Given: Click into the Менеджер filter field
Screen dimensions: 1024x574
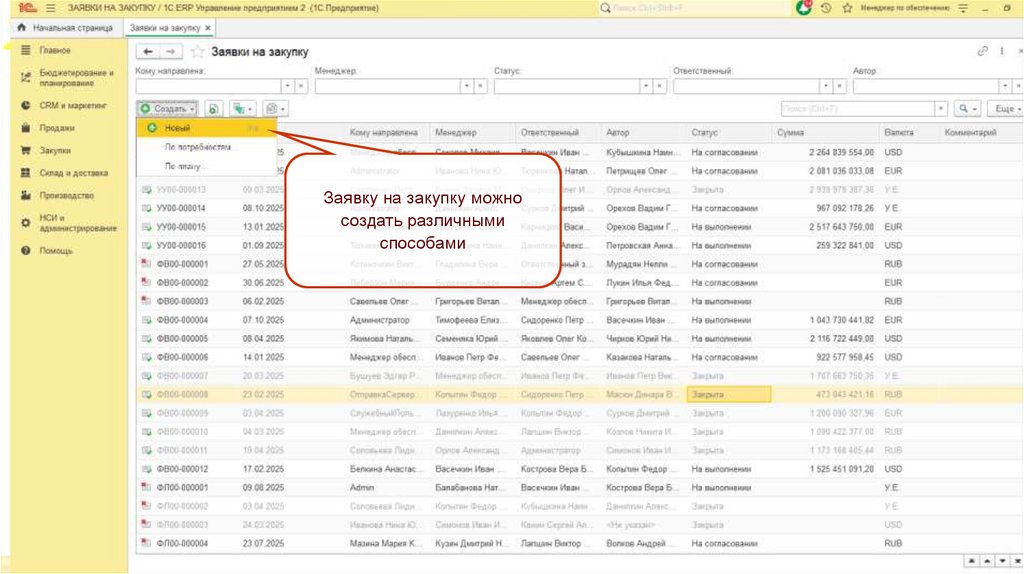Looking at the screenshot, I should tap(387, 86).
